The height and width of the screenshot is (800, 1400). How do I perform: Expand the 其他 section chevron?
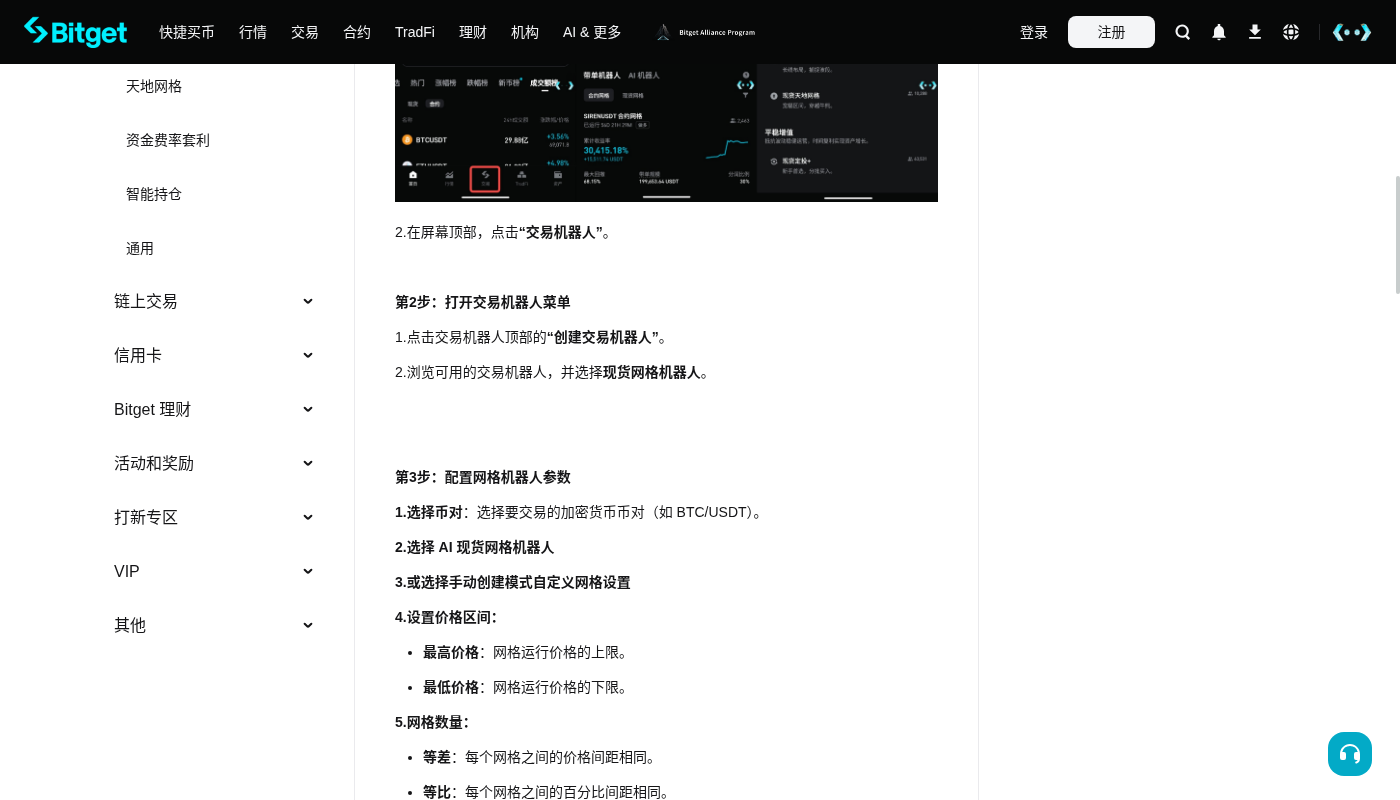coord(308,625)
